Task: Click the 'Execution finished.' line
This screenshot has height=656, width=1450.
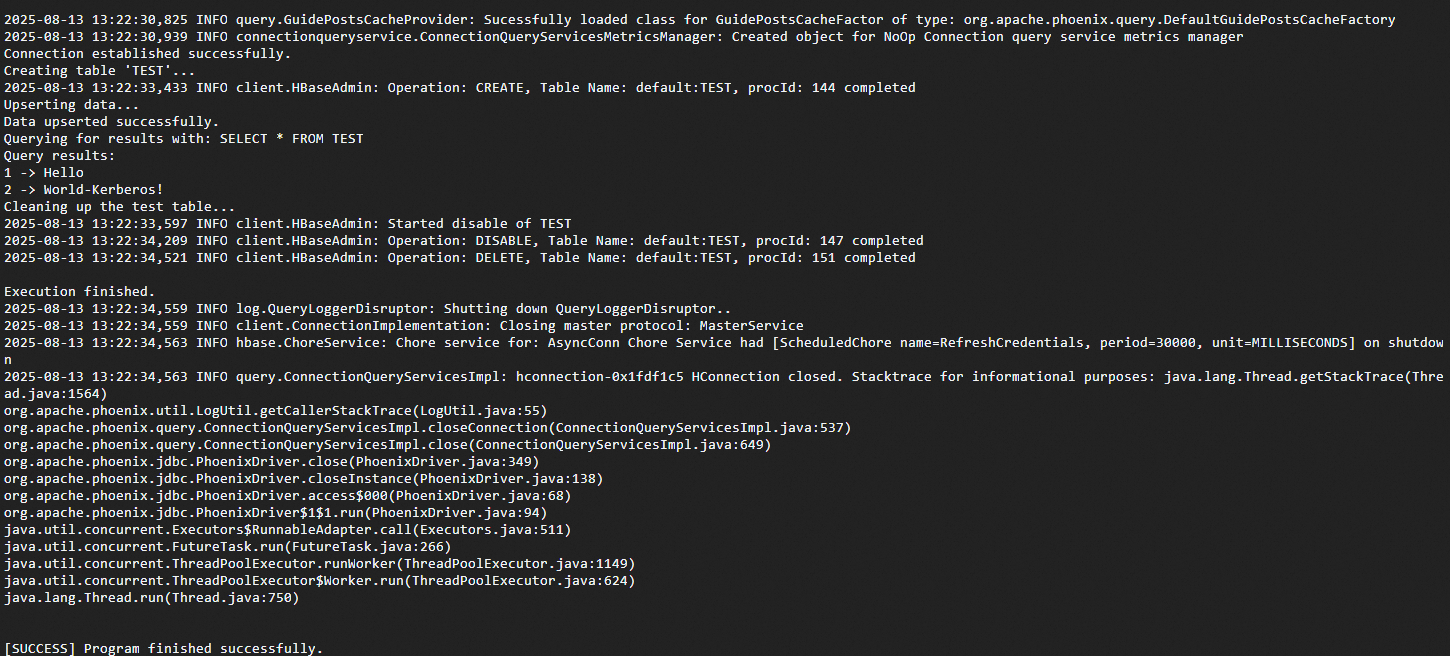Action: 79,292
